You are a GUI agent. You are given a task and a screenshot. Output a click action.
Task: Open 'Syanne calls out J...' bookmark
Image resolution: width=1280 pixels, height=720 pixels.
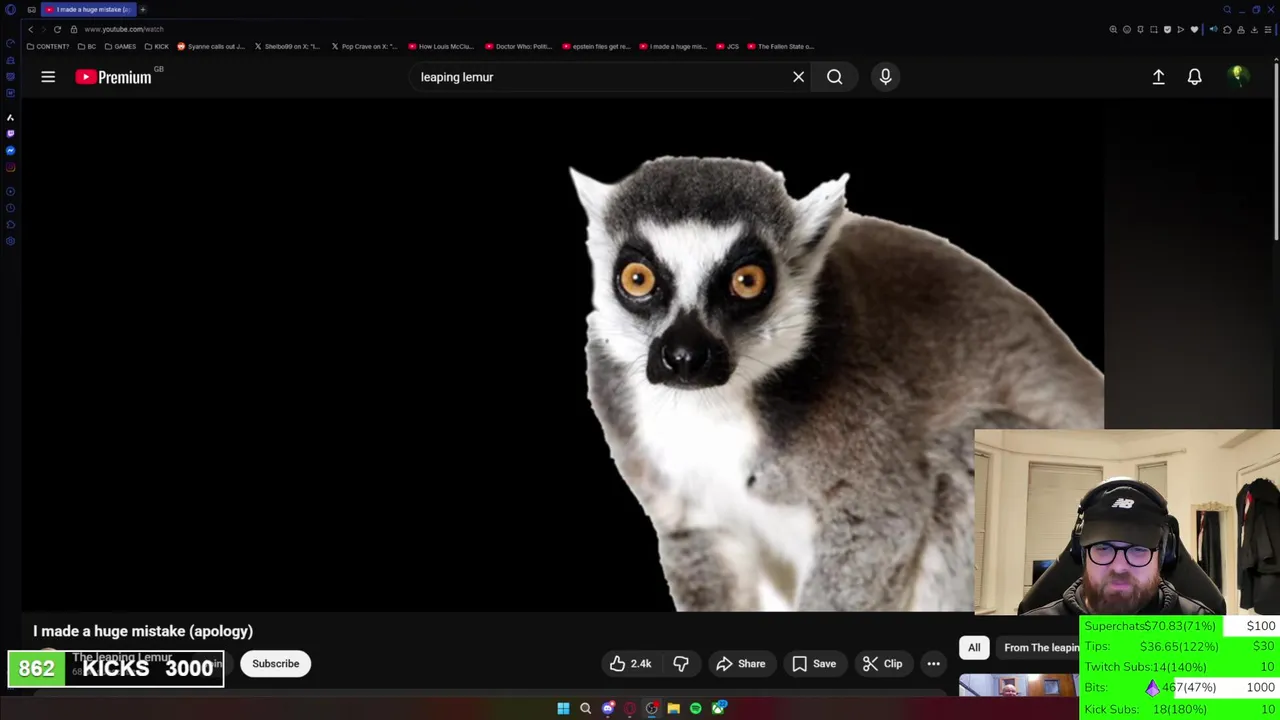(211, 46)
